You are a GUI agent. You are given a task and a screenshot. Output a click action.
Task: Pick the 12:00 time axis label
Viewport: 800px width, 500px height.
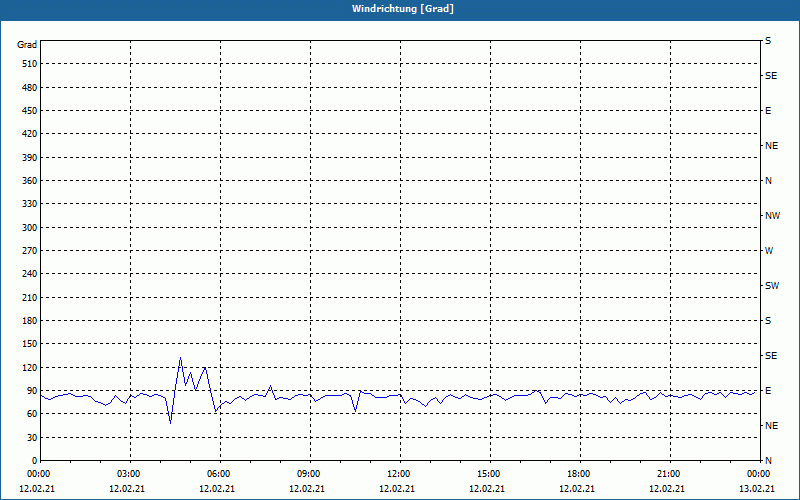[x=398, y=473]
